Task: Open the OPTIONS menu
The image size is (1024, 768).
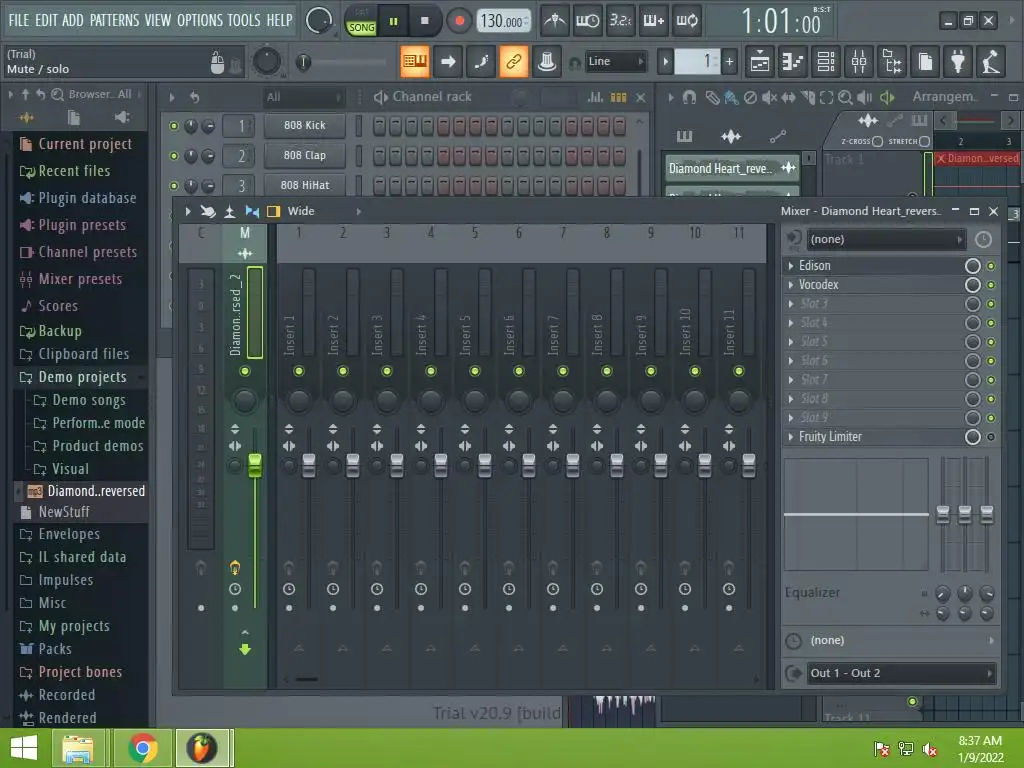Action: coord(200,20)
